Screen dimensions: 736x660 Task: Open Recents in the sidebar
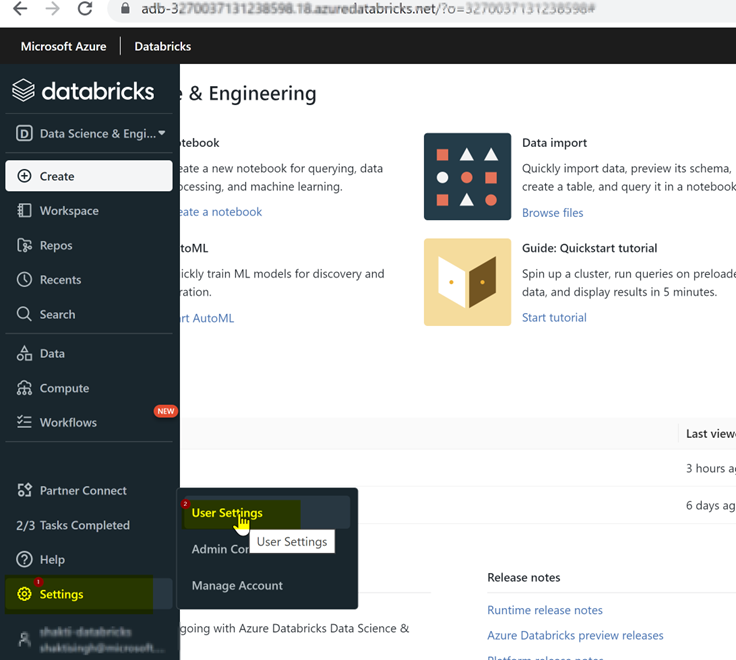point(89,280)
